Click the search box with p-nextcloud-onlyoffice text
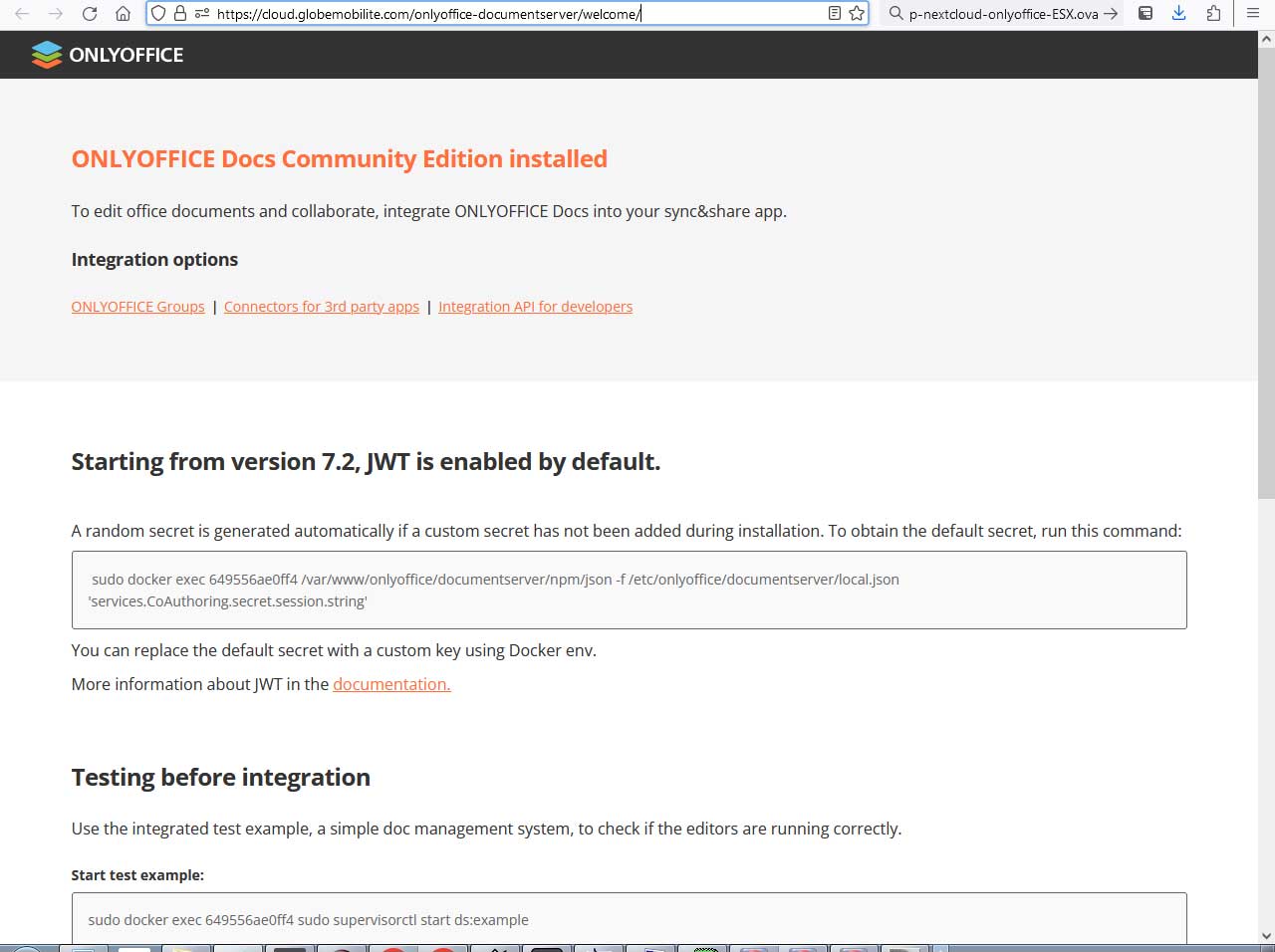 1001,14
